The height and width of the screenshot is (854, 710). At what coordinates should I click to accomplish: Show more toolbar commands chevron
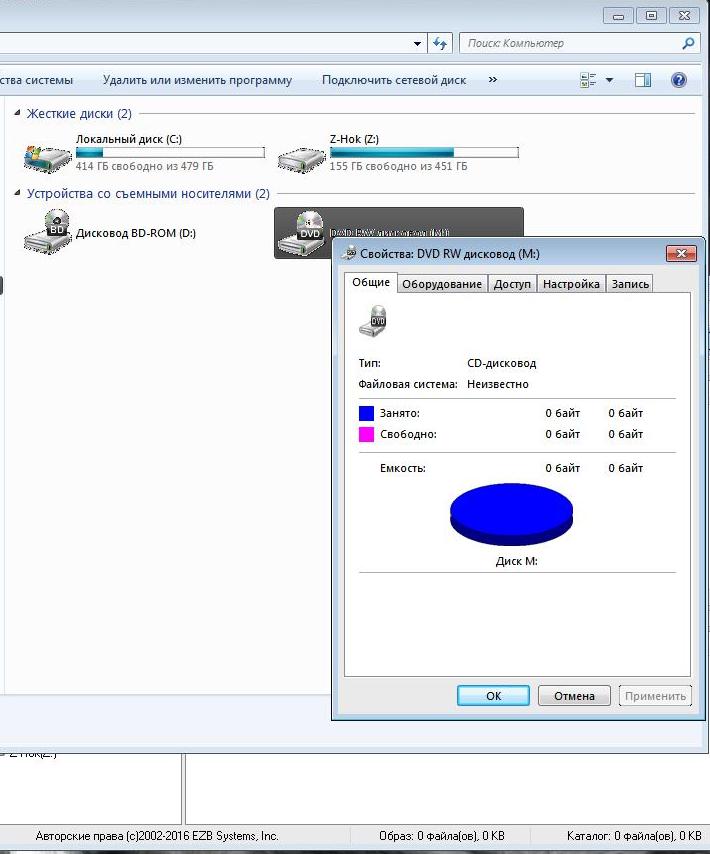(492, 80)
